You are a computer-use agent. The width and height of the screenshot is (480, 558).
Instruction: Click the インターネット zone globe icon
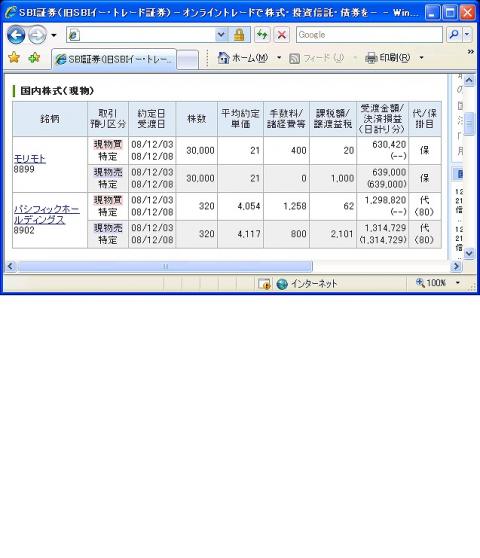(282, 284)
